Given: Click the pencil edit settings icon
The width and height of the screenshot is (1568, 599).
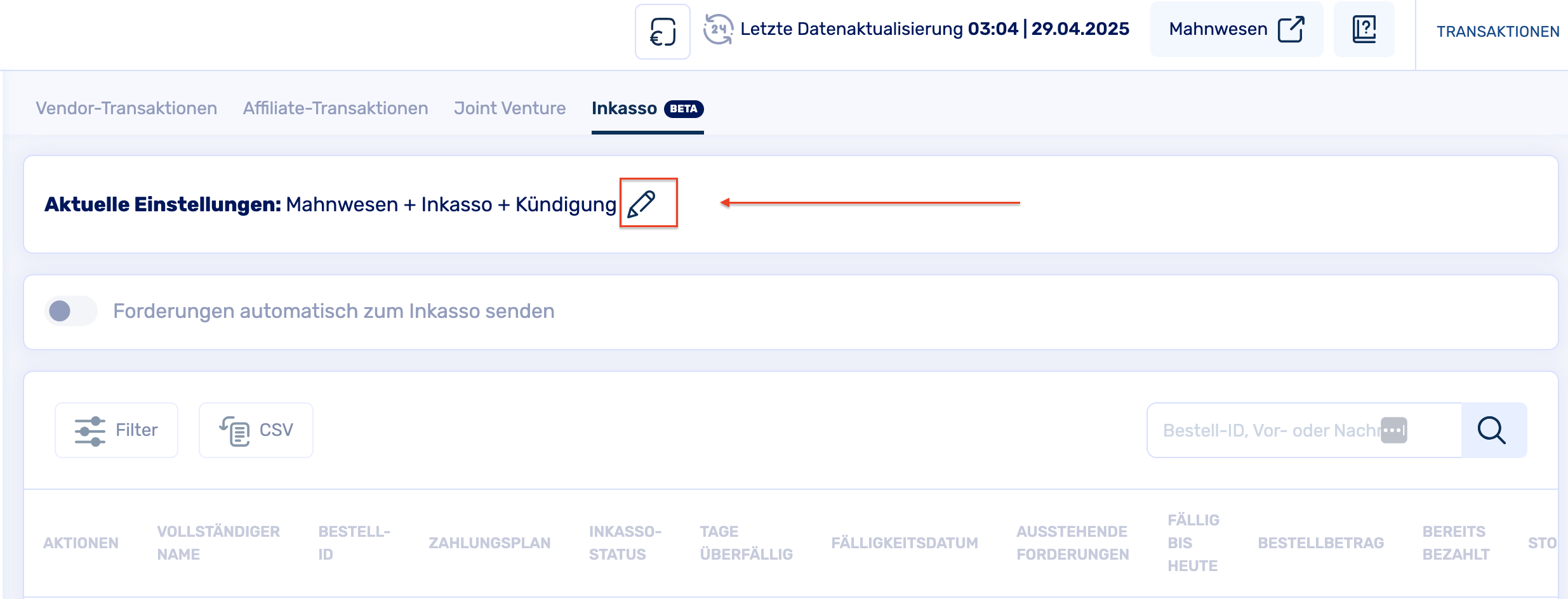Looking at the screenshot, I should click(x=641, y=204).
